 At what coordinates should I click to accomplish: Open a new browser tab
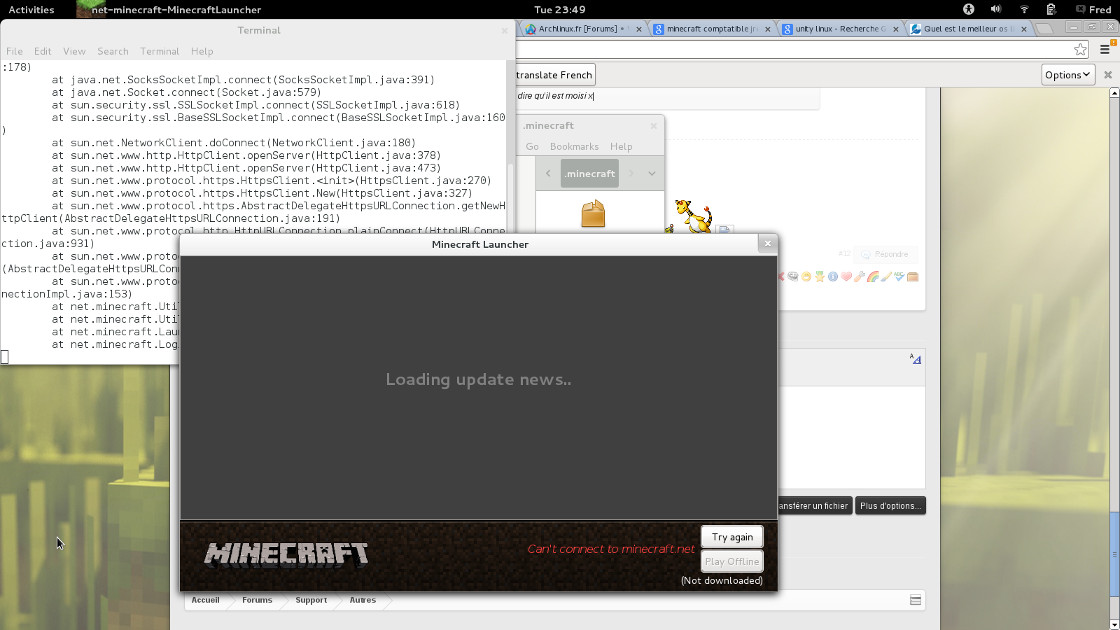[x=1045, y=29]
